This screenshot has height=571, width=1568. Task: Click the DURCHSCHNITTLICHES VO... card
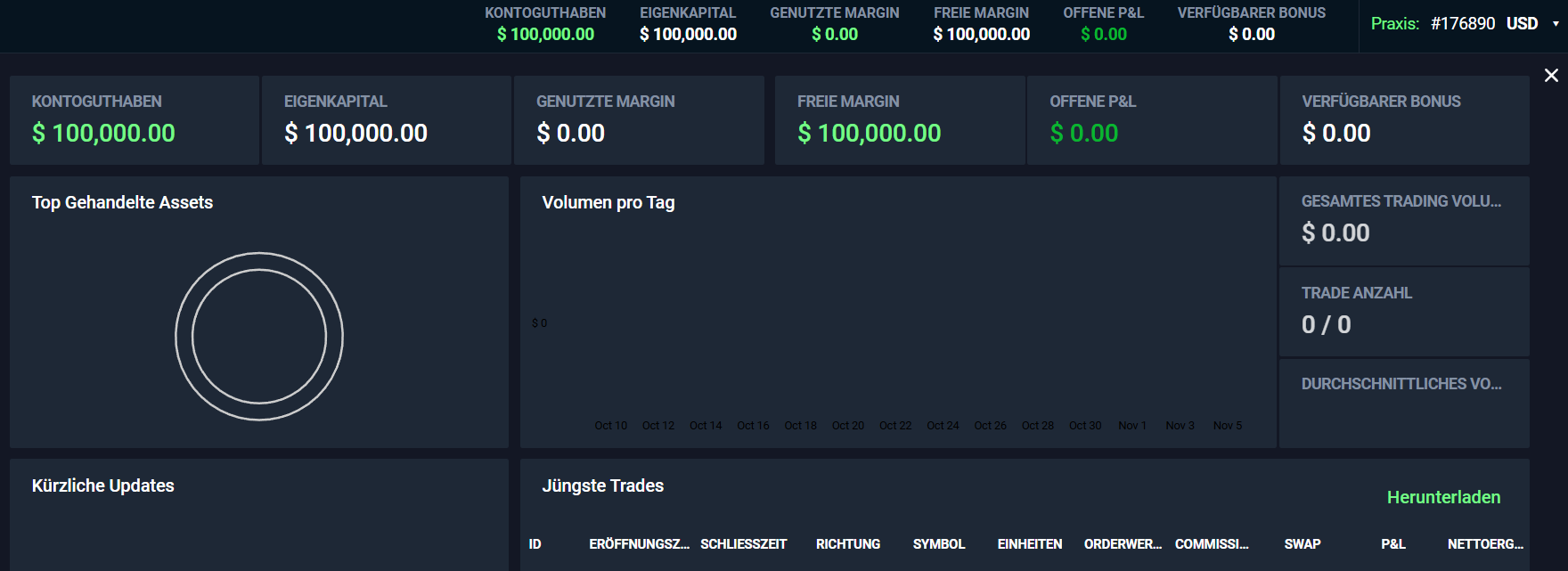(x=1404, y=403)
